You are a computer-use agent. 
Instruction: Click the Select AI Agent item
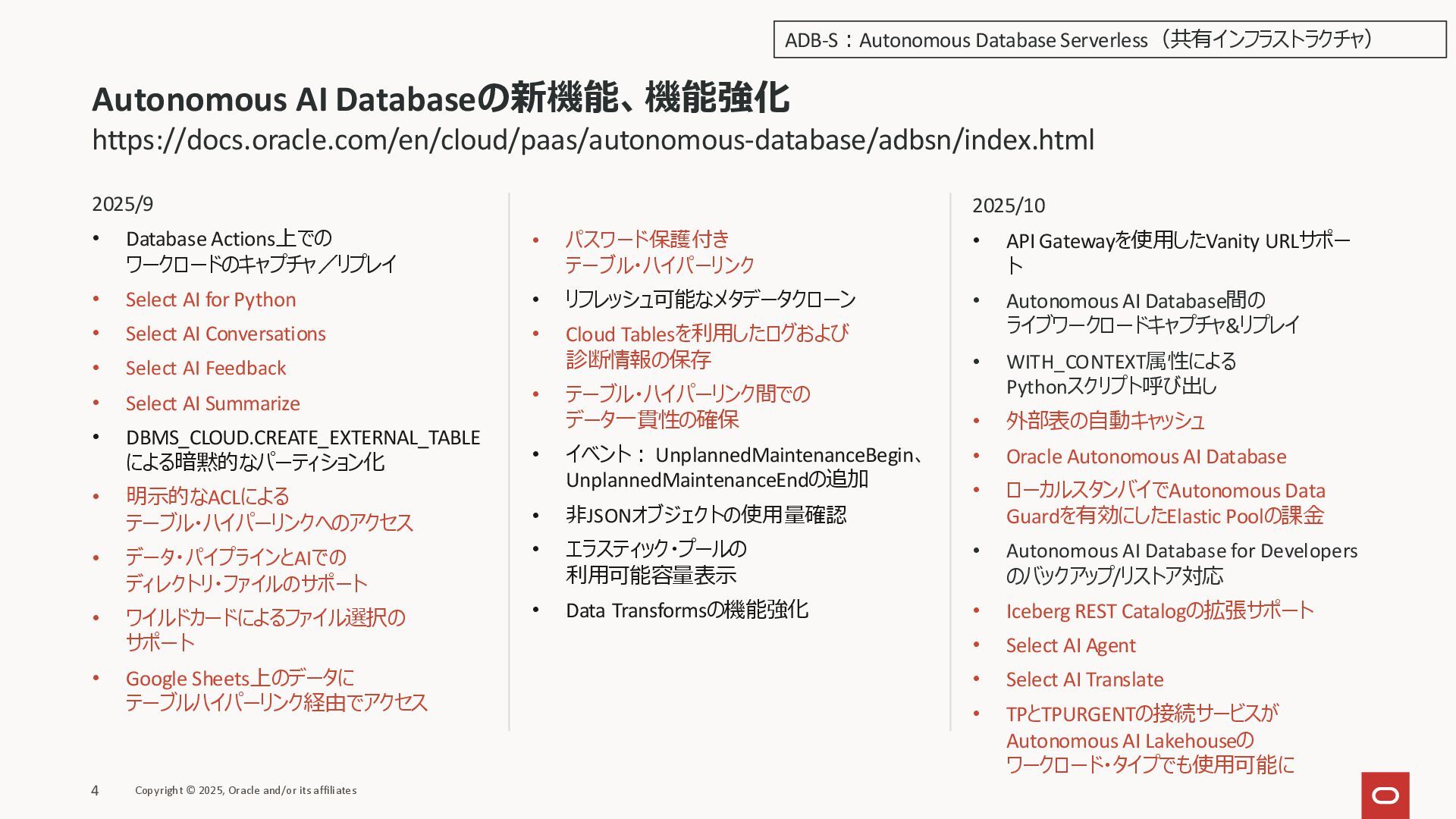(x=1070, y=645)
